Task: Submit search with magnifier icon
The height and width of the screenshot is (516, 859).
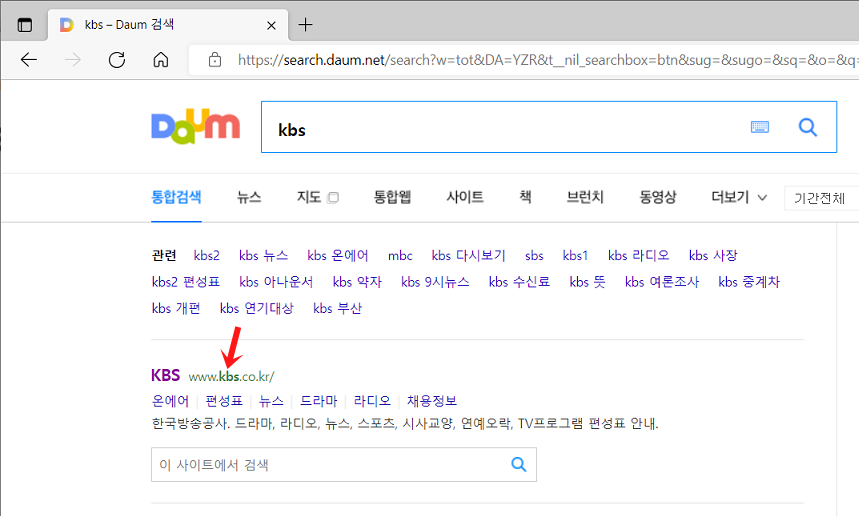Action: click(808, 127)
